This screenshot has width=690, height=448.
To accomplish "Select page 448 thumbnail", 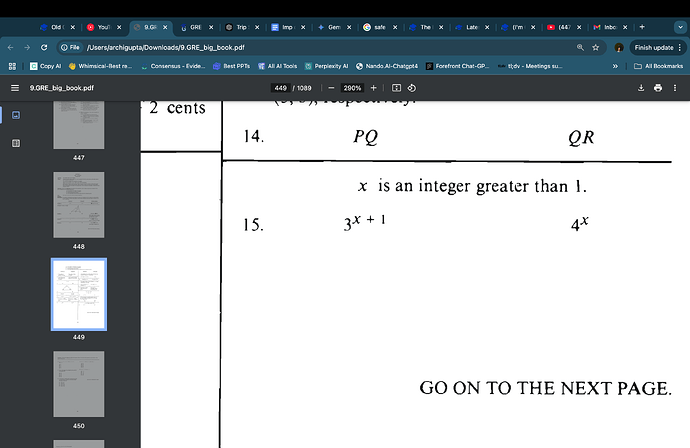I will (79, 205).
